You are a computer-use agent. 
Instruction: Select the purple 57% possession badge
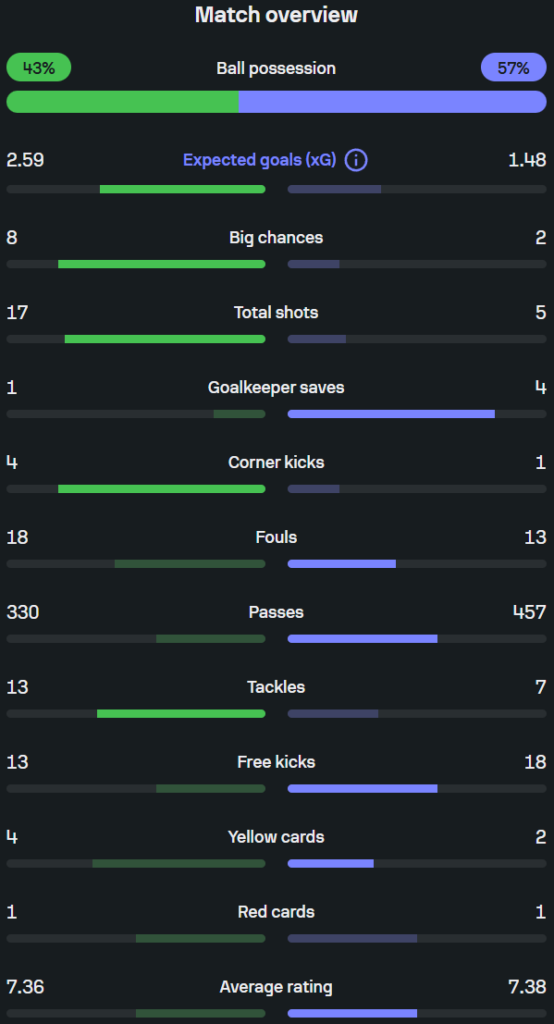(x=513, y=67)
